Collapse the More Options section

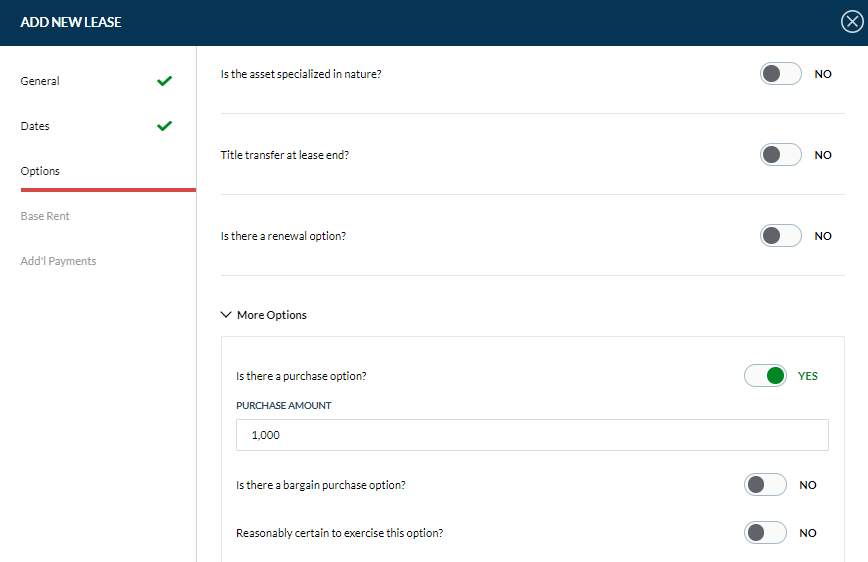click(264, 315)
